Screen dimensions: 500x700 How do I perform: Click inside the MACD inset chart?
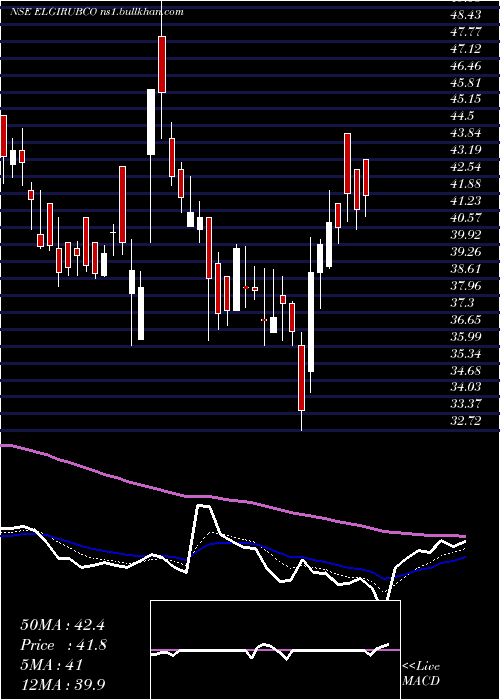275,650
